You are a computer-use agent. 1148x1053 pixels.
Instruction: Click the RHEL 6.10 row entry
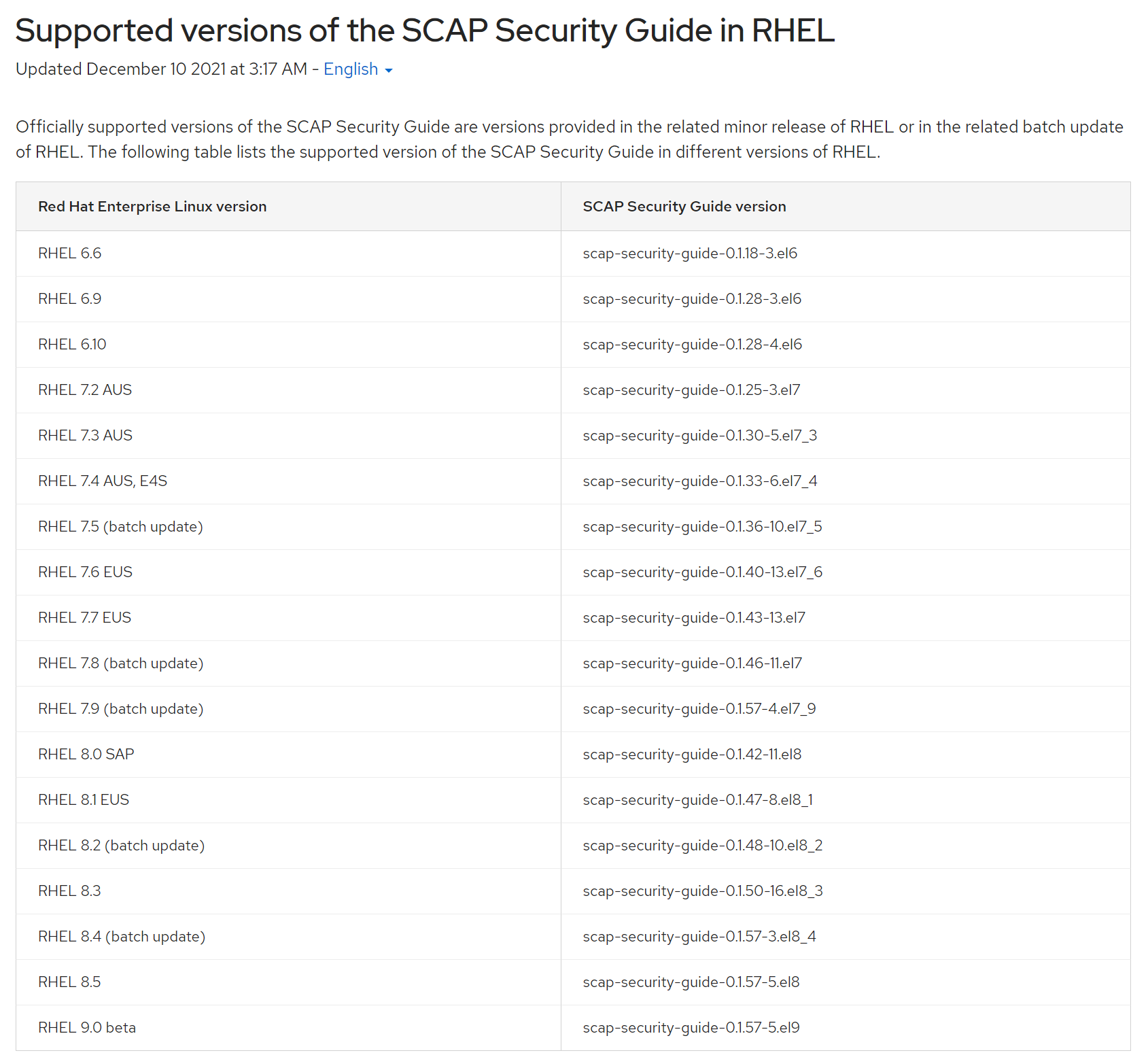[x=72, y=344]
